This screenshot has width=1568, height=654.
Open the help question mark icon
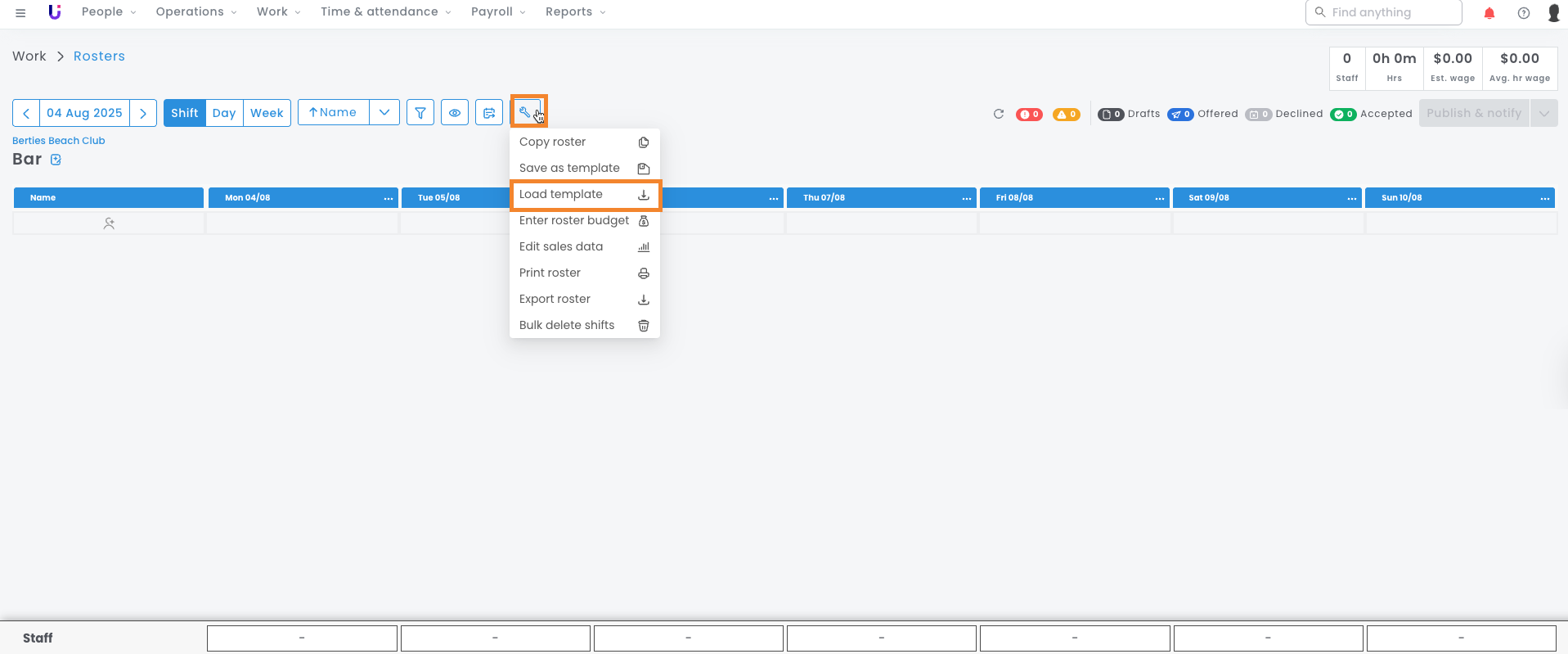click(1523, 13)
